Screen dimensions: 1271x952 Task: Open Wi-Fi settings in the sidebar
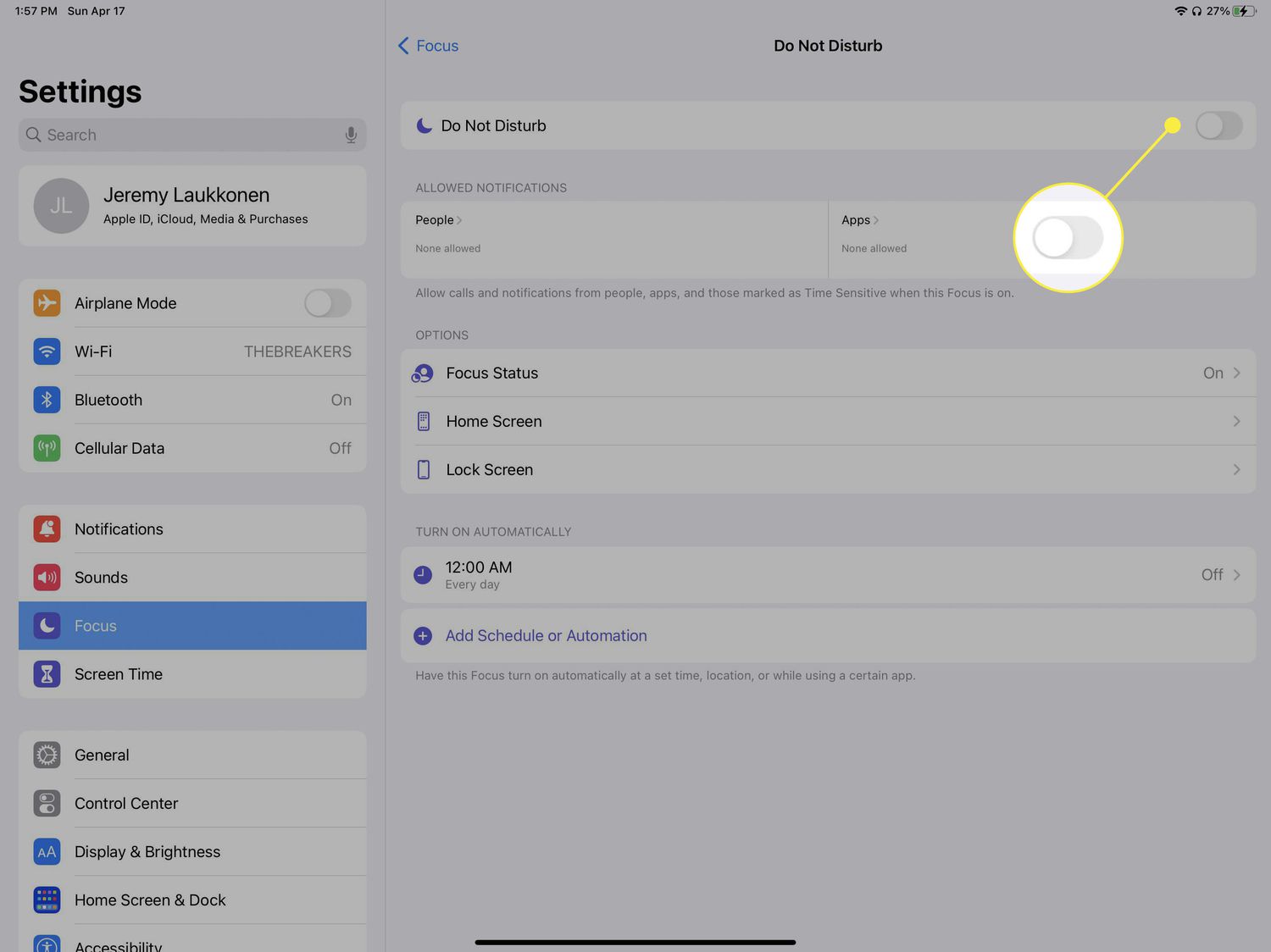click(192, 351)
